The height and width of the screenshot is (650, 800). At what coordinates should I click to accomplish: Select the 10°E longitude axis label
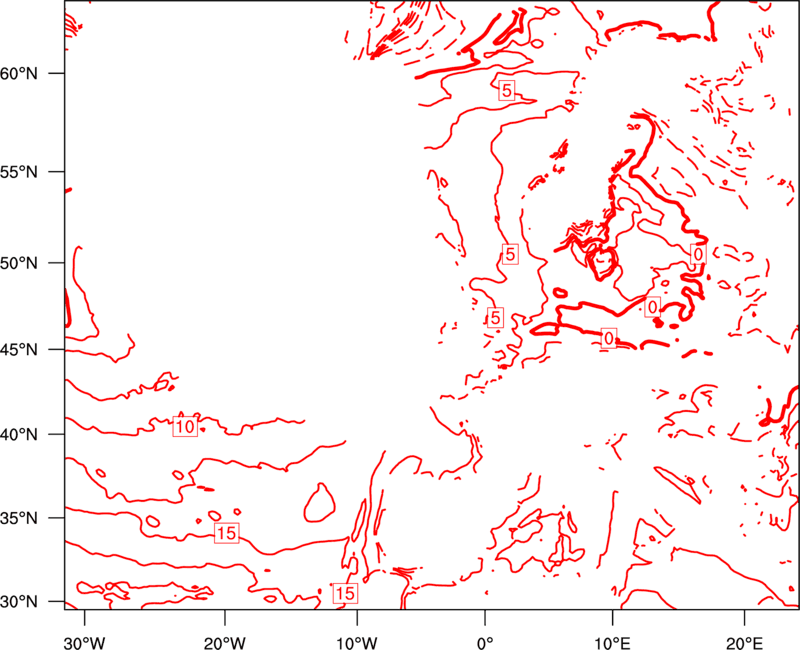[x=612, y=643]
